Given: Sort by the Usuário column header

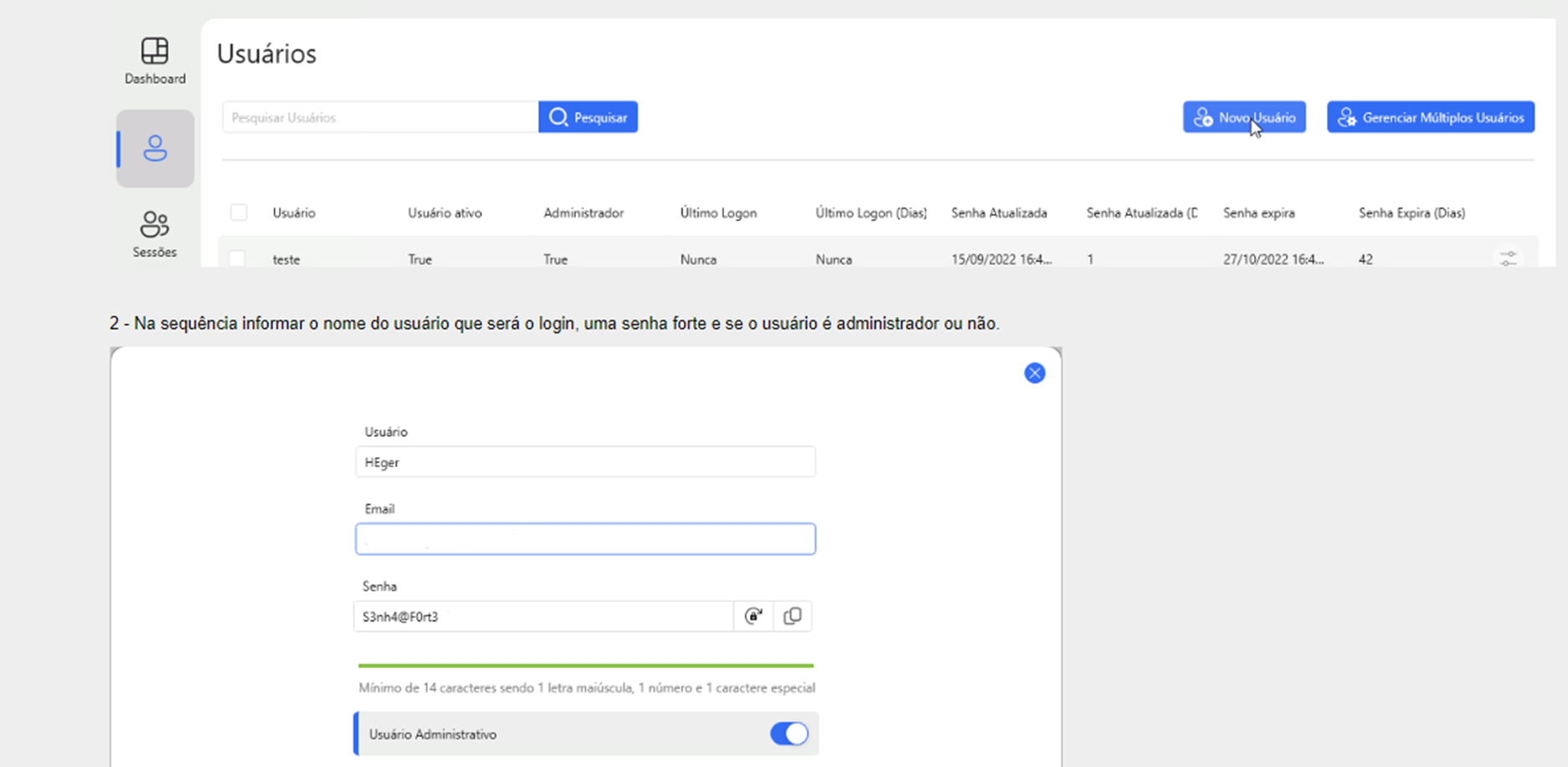Looking at the screenshot, I should (x=294, y=213).
